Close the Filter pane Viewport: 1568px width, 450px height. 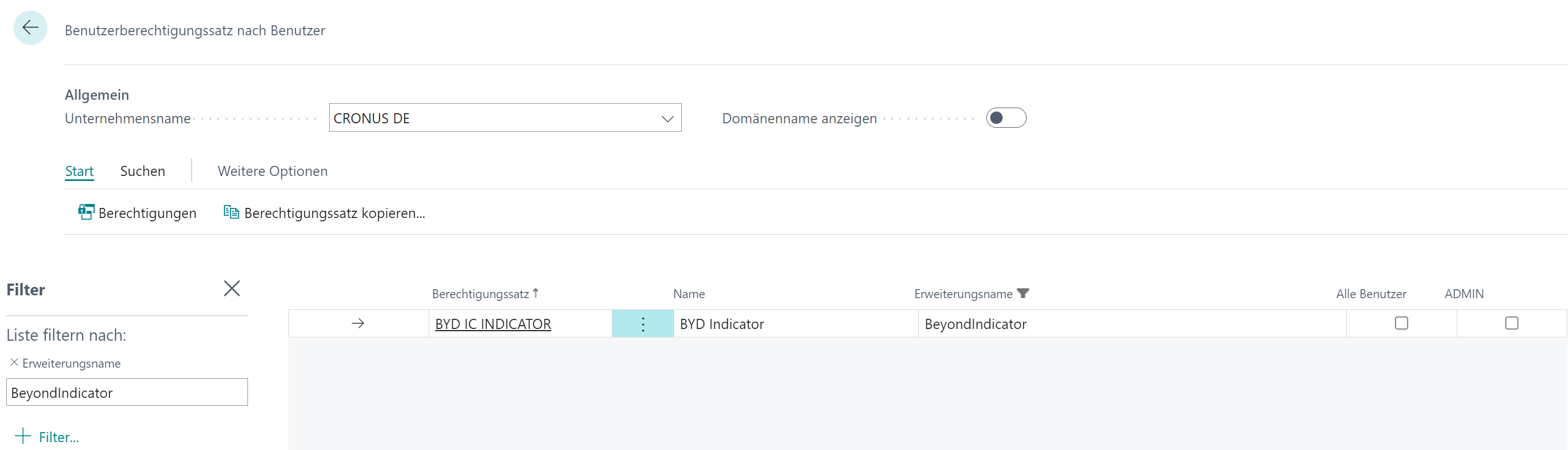[x=231, y=289]
